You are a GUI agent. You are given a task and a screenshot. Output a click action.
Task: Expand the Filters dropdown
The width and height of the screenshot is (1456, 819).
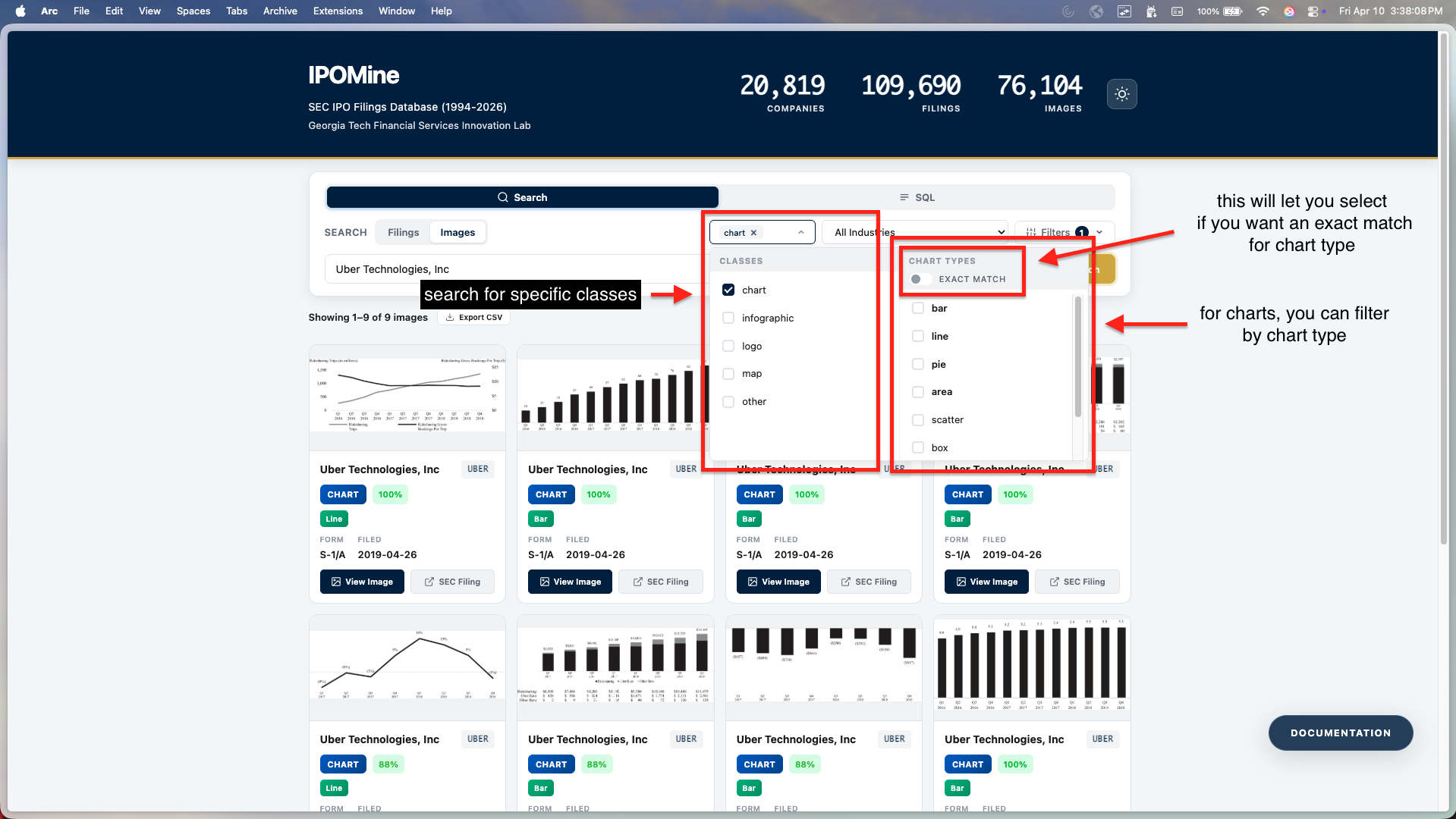[x=1064, y=233]
